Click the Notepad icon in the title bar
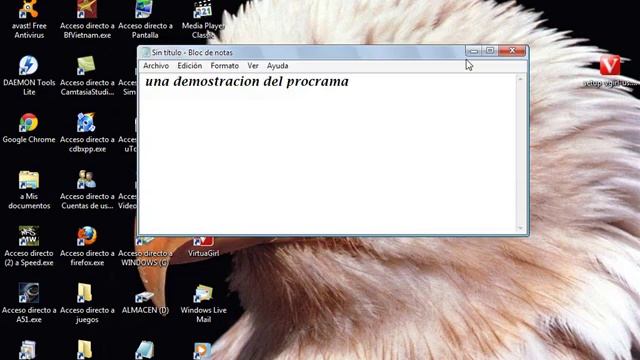640x360 pixels. pyautogui.click(x=145, y=52)
